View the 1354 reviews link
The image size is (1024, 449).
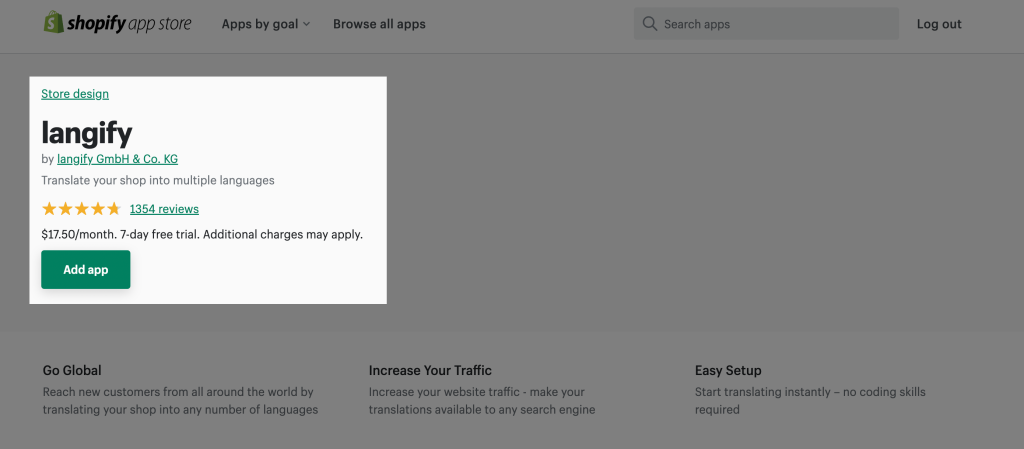164,209
